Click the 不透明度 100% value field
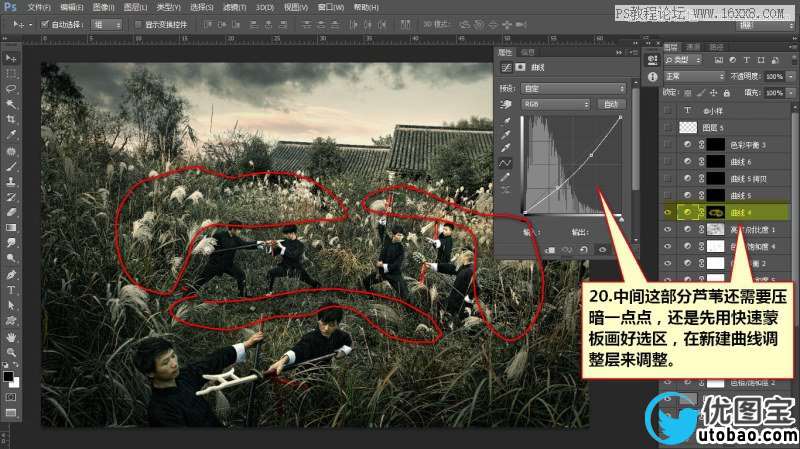 point(774,76)
